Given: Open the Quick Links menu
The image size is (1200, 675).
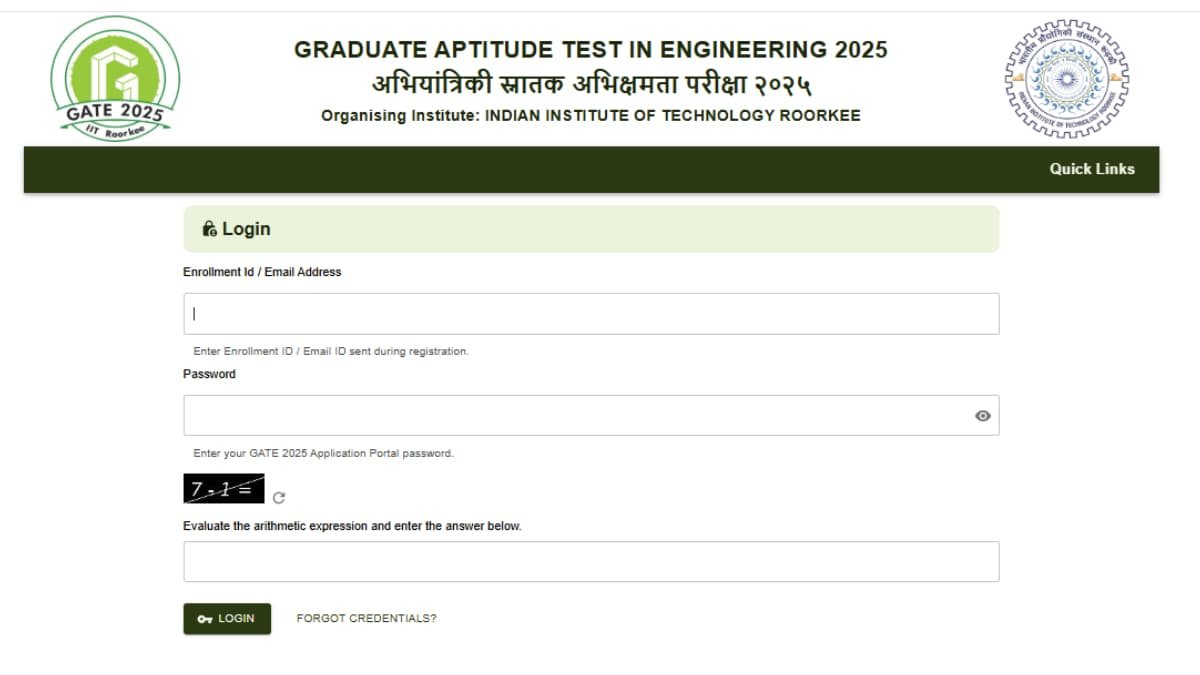Looking at the screenshot, I should [1091, 169].
